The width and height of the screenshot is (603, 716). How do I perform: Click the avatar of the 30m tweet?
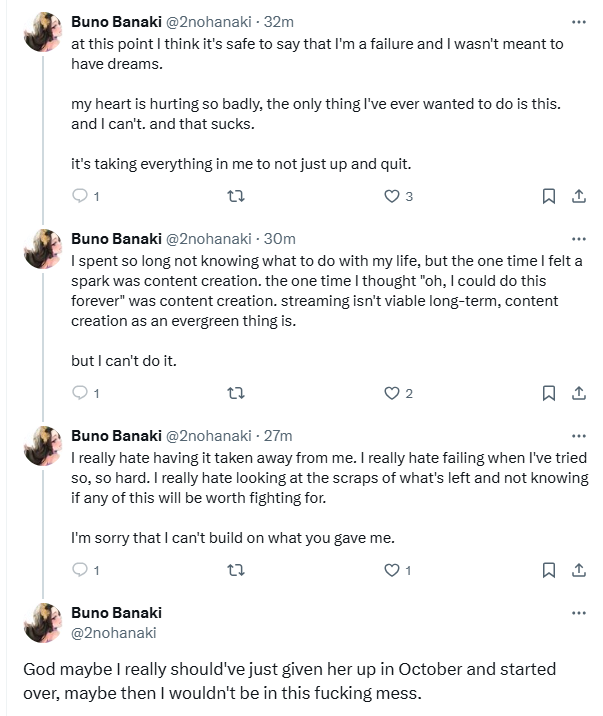tap(43, 249)
